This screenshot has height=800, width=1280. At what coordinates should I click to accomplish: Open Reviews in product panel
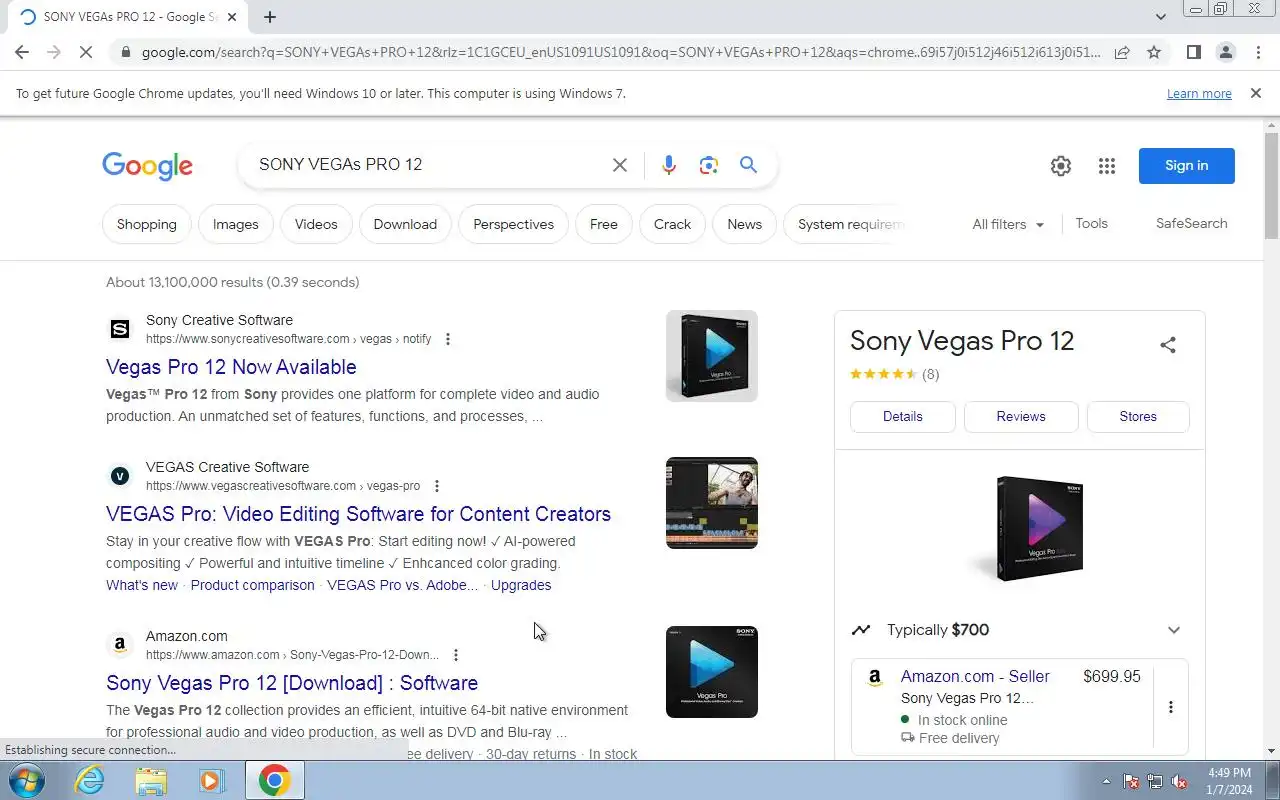pos(1021,416)
